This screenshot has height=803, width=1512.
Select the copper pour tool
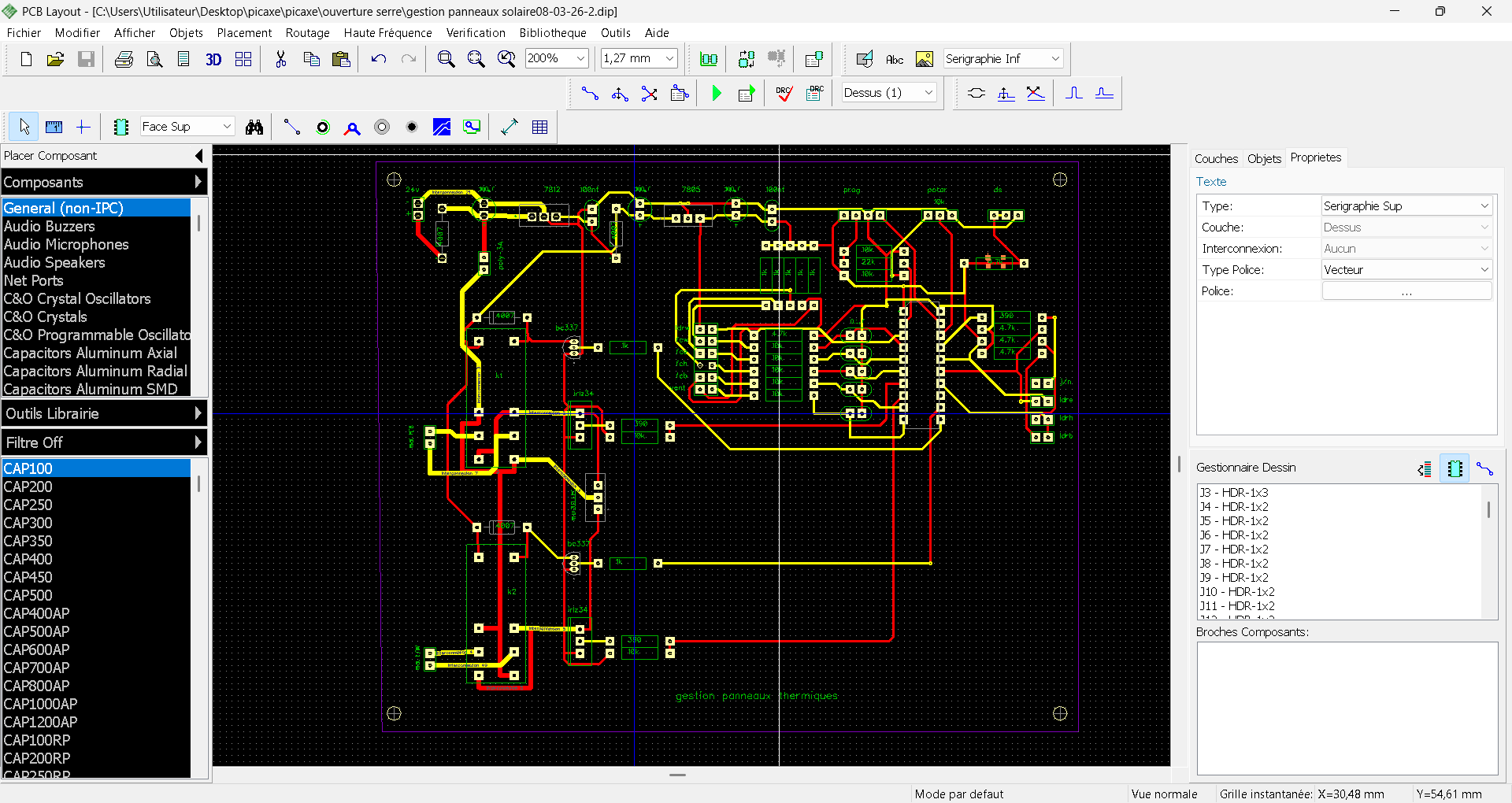tap(442, 128)
